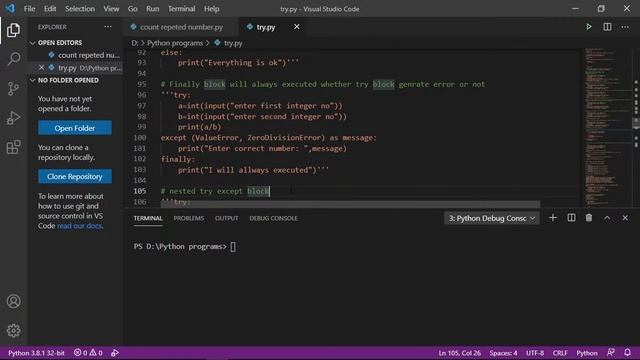Place cursor on line 105 comment
640x360 pixels.
(215, 191)
